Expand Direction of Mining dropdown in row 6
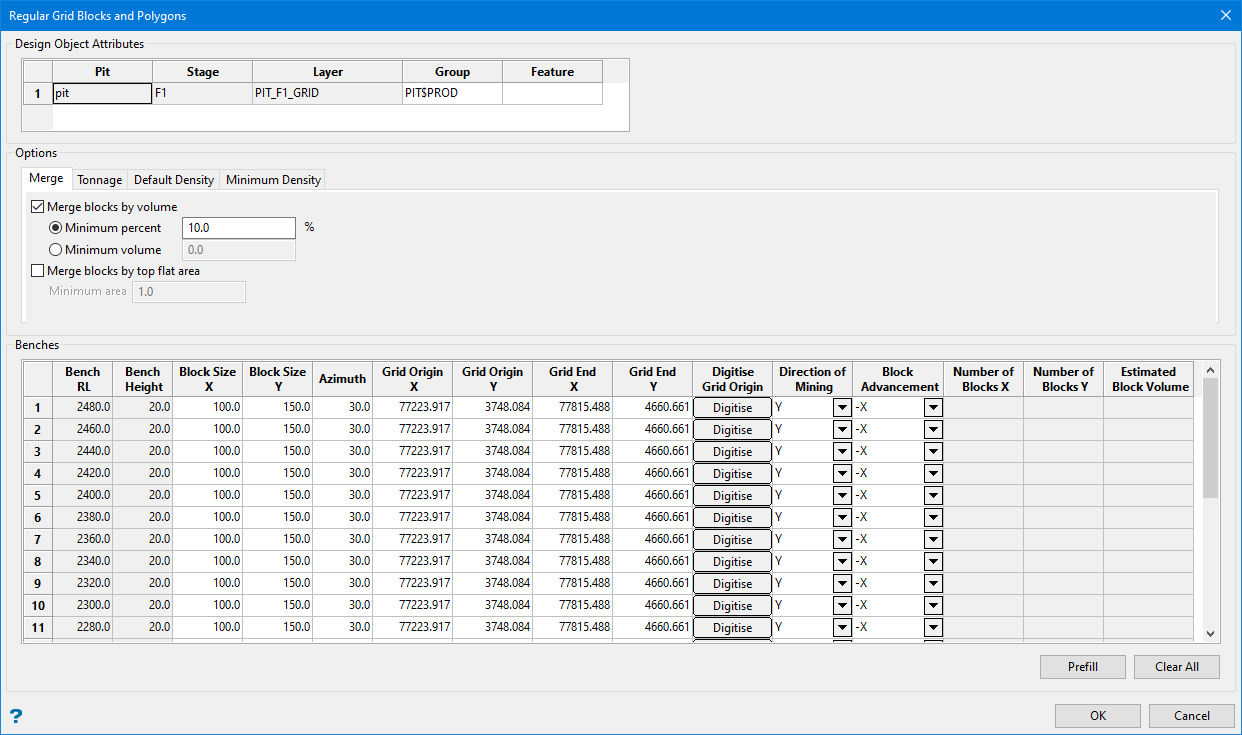1242x735 pixels. pyautogui.click(x=842, y=518)
